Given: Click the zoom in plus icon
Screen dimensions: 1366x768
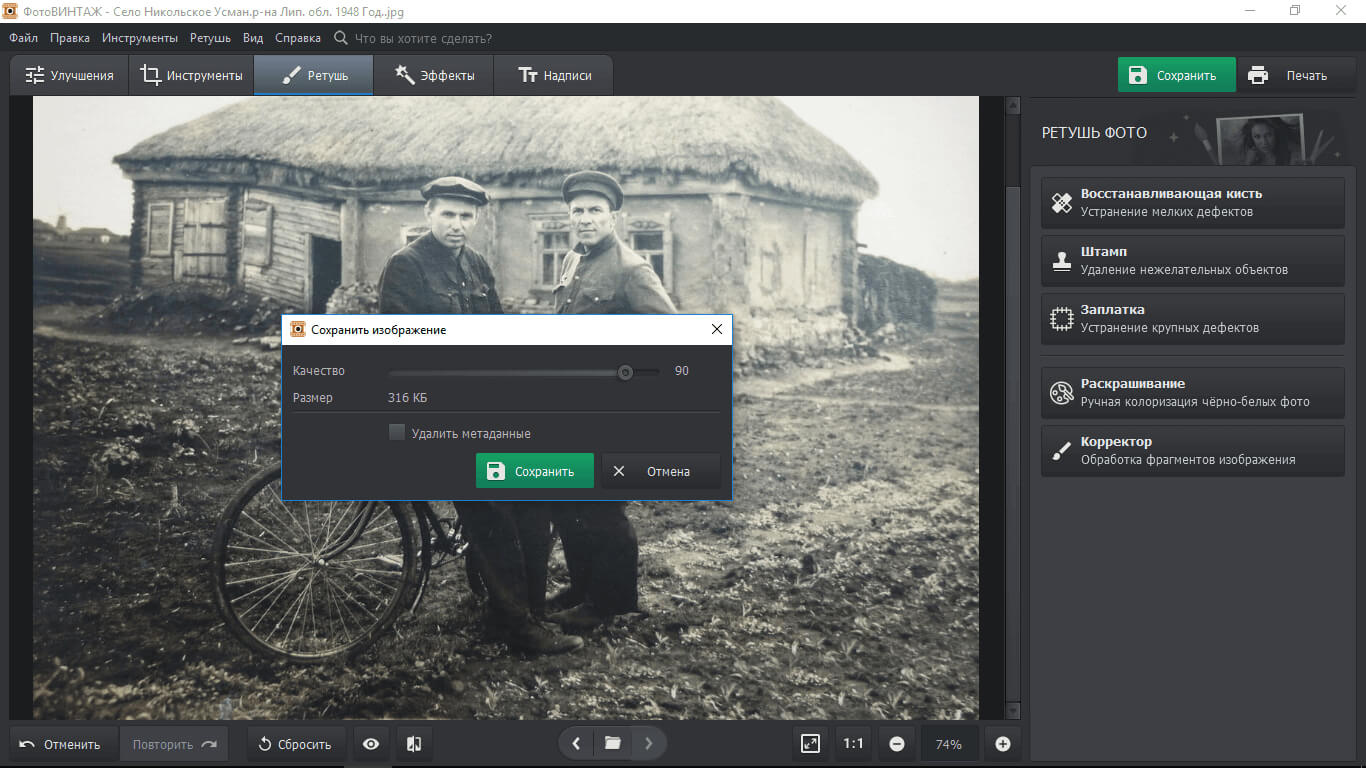Looking at the screenshot, I should click(x=1003, y=744).
